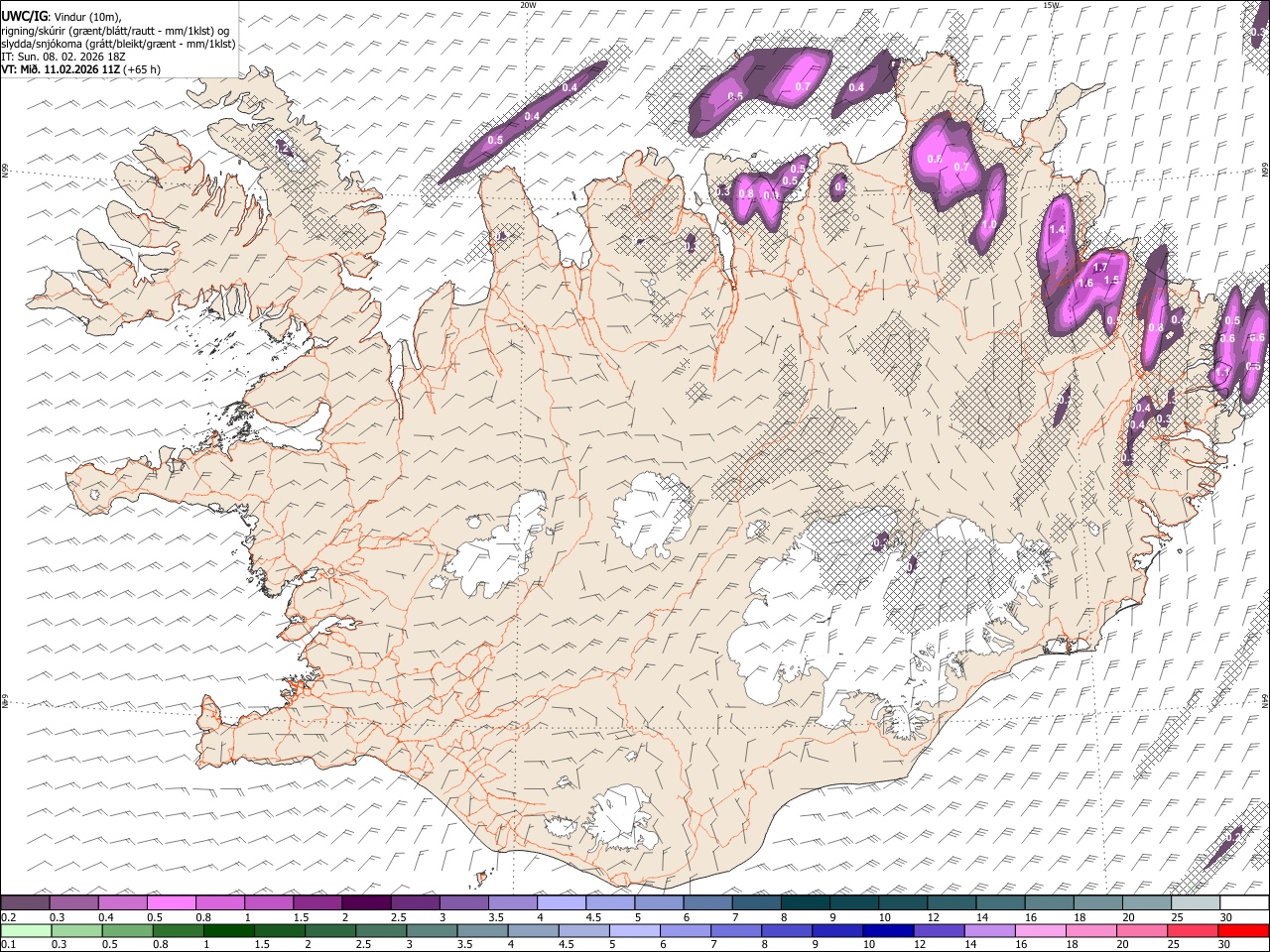Click the slate blue 6 swatch in top legend row
The image size is (1270, 952).
(708, 903)
